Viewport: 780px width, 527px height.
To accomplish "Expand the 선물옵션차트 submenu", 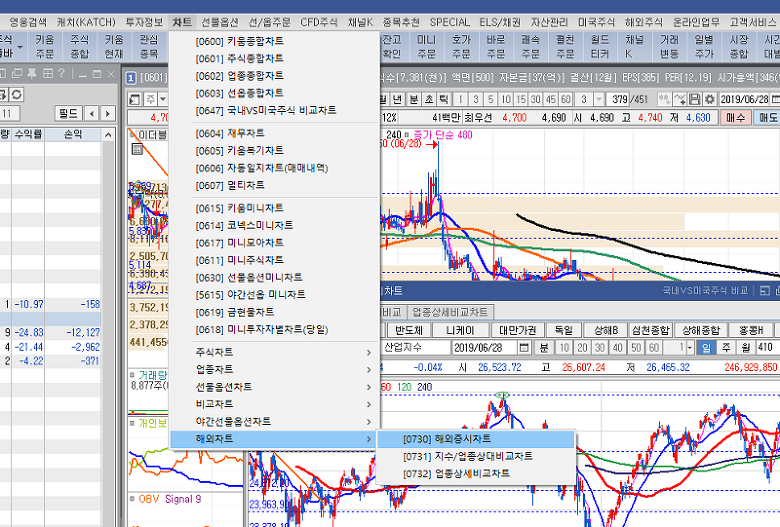I will point(275,387).
